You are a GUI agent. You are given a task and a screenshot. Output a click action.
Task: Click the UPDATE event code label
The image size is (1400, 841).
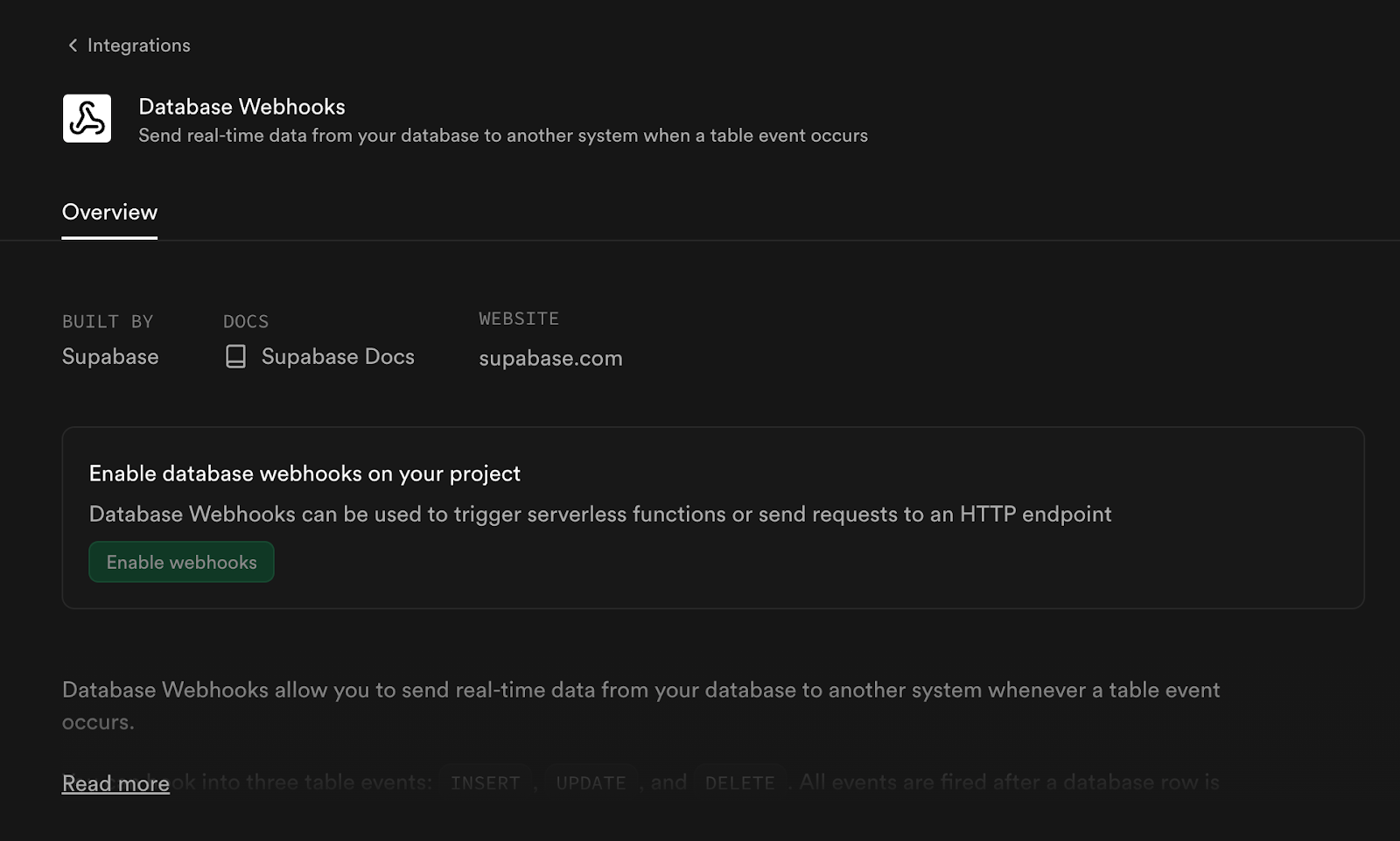tap(591, 782)
